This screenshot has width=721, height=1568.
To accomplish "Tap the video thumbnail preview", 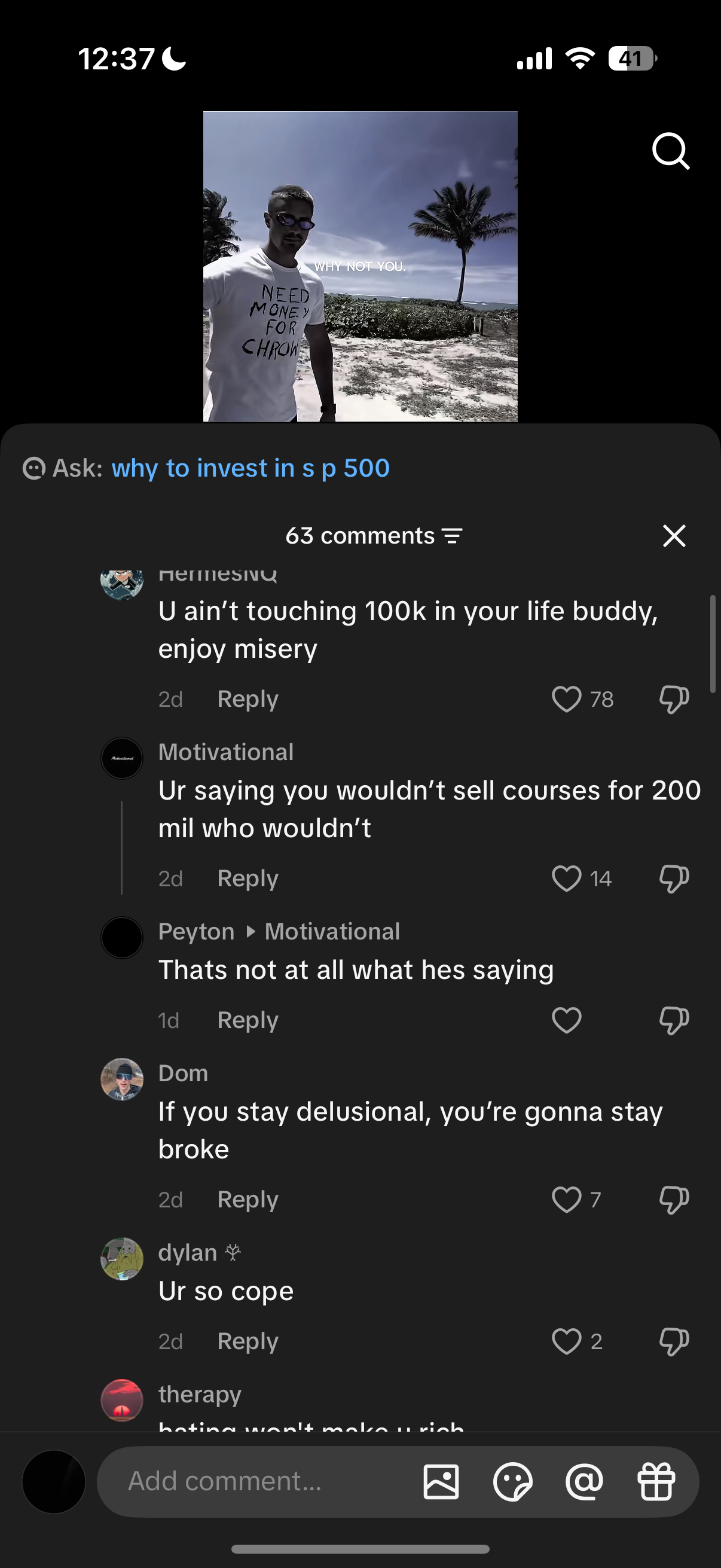I will [x=360, y=266].
